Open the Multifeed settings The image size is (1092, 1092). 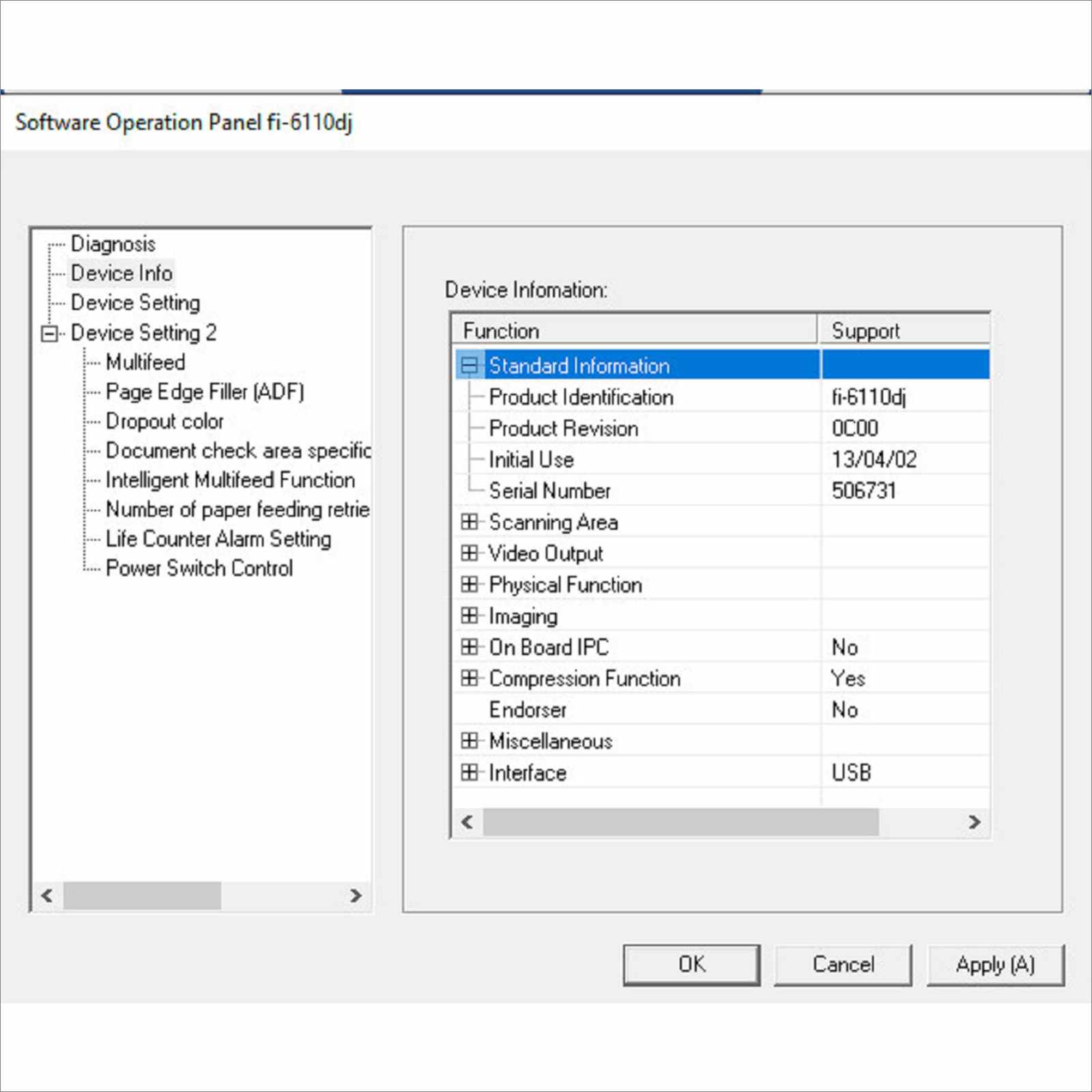145,362
